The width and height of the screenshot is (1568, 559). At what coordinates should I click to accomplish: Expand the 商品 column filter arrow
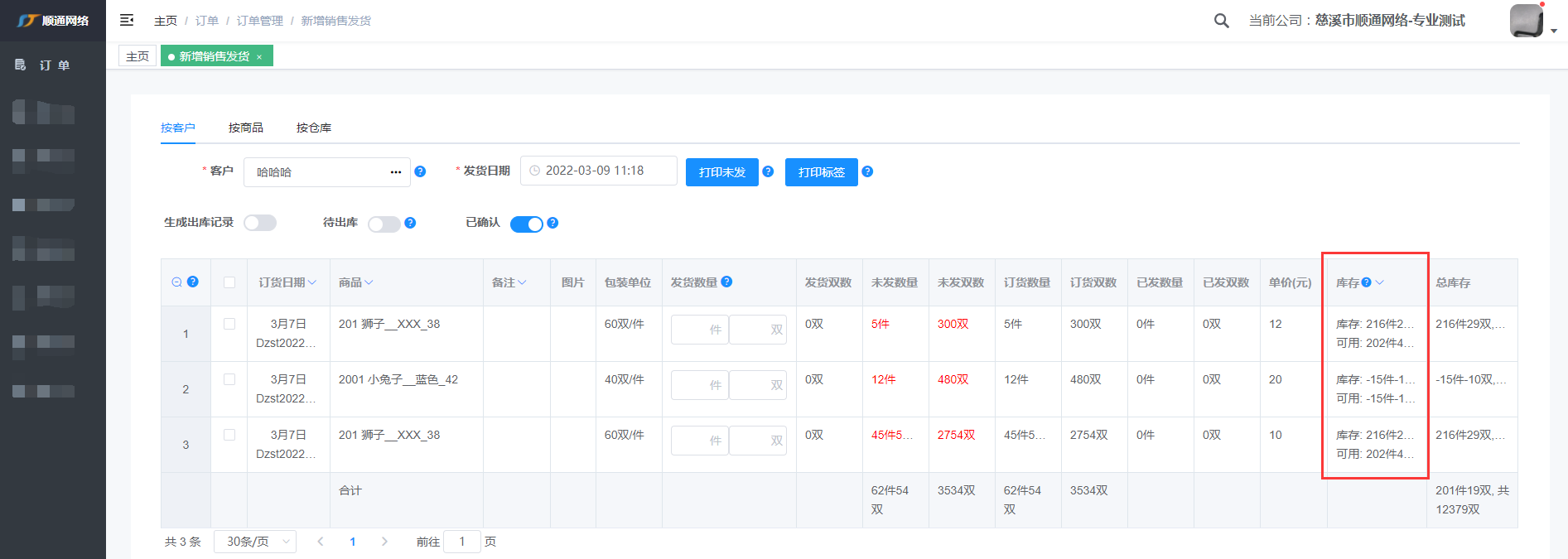(369, 282)
